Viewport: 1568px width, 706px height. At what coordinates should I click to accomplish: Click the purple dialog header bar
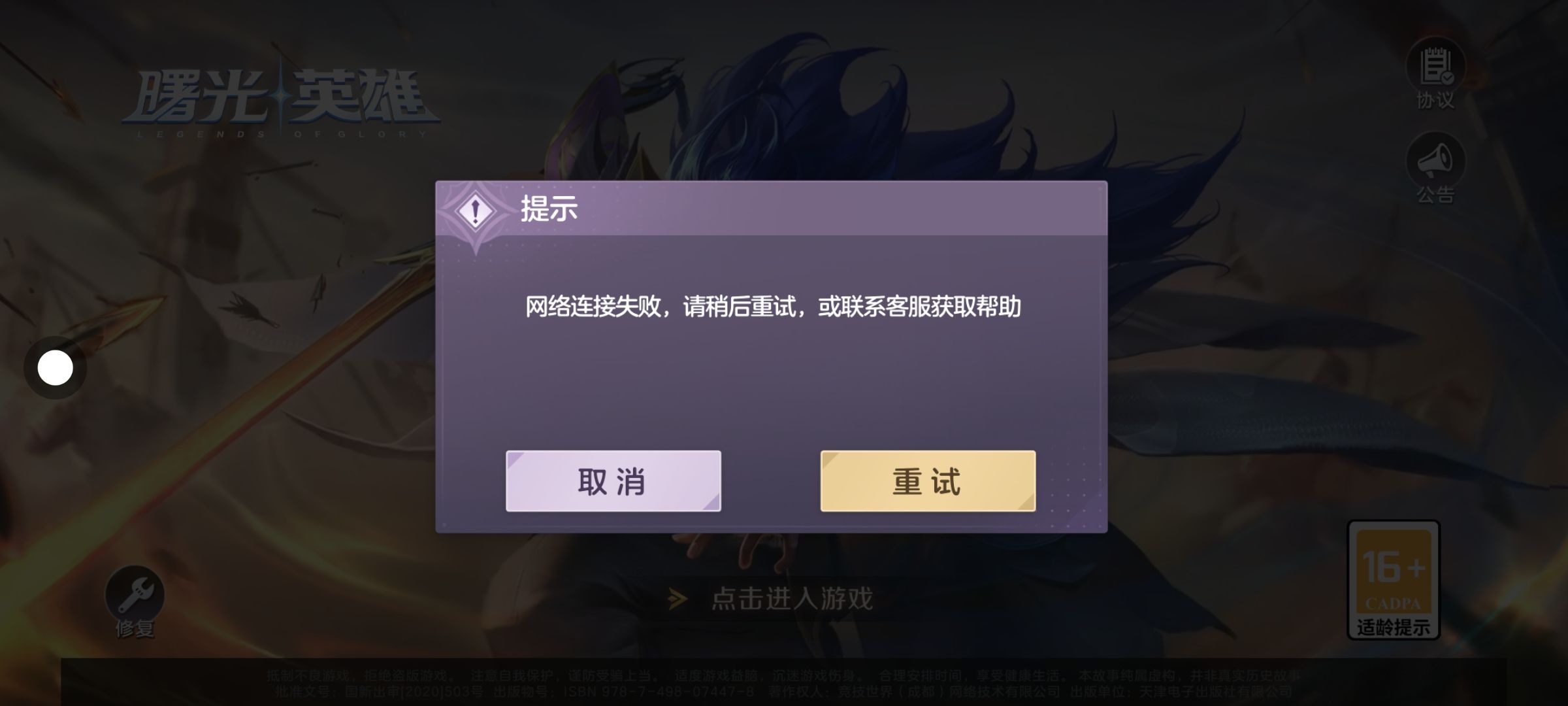pyautogui.click(x=772, y=209)
